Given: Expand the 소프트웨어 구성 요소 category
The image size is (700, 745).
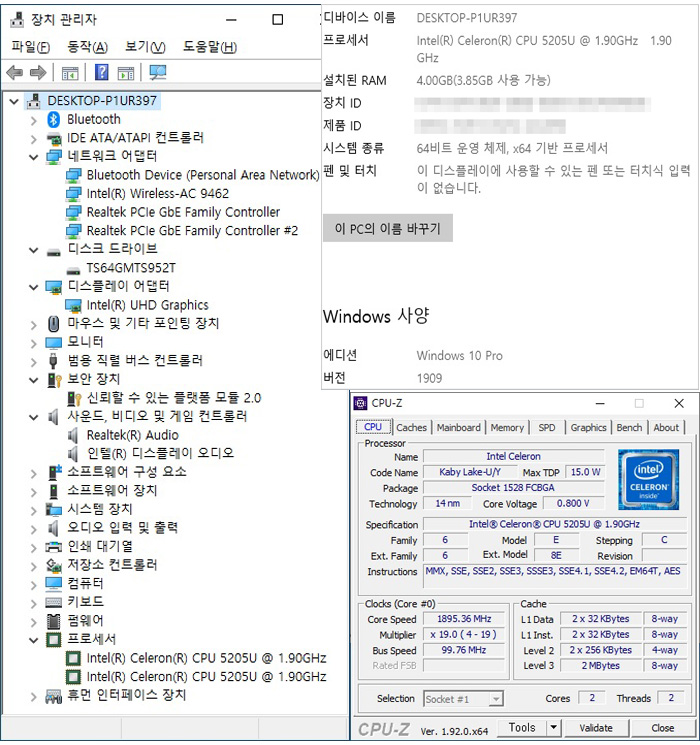Looking at the screenshot, I should (x=33, y=474).
